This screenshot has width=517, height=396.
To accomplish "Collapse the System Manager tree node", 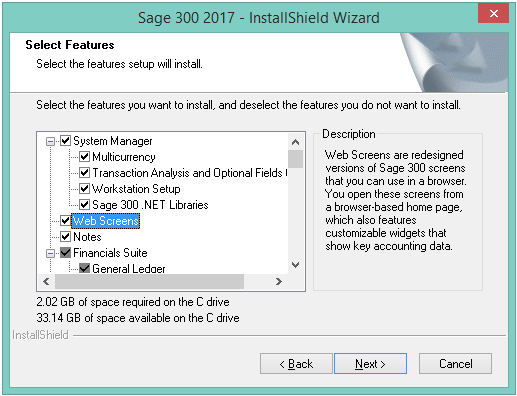I will tap(50, 141).
